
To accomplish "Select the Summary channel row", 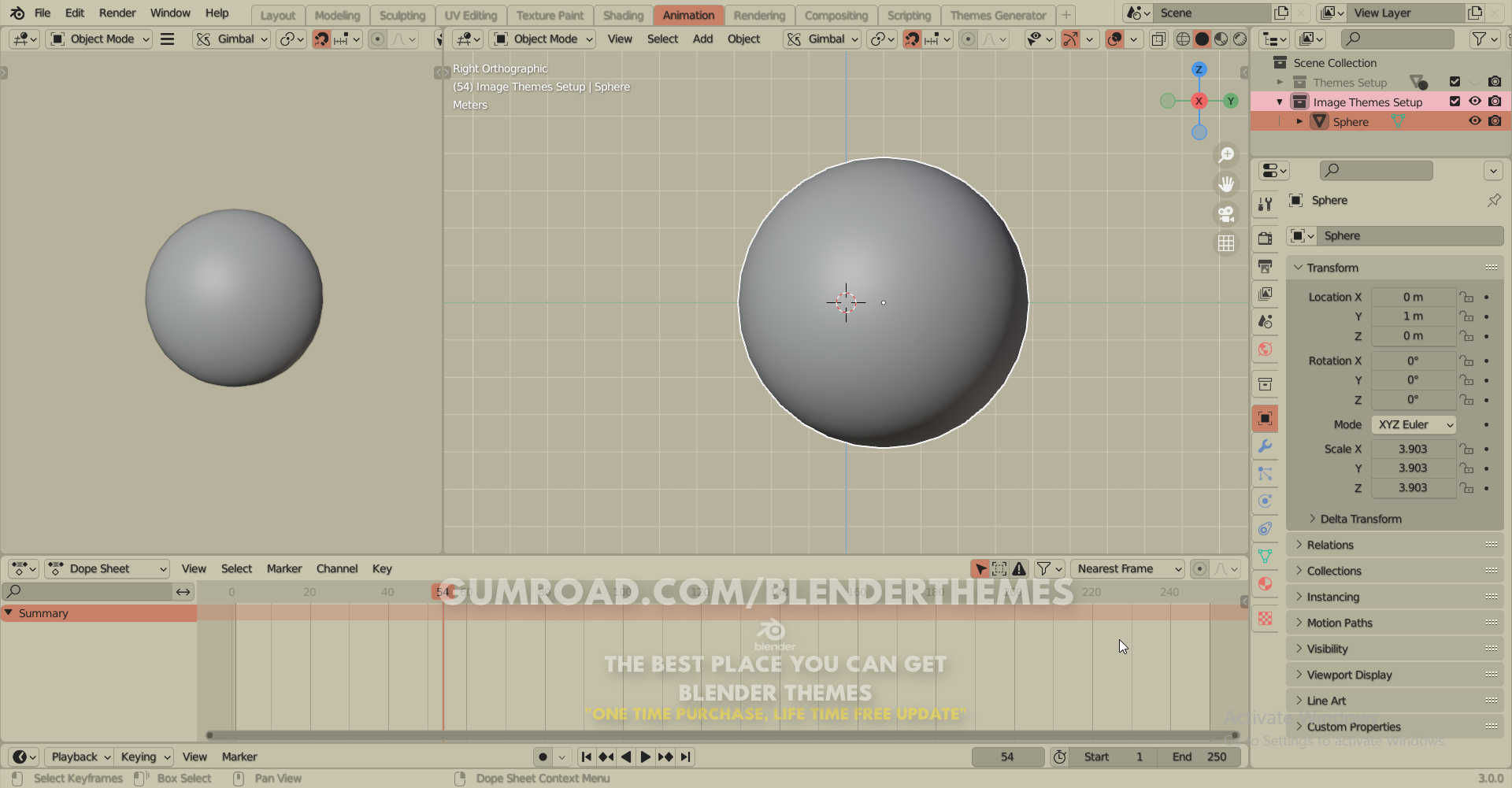I will click(x=98, y=613).
